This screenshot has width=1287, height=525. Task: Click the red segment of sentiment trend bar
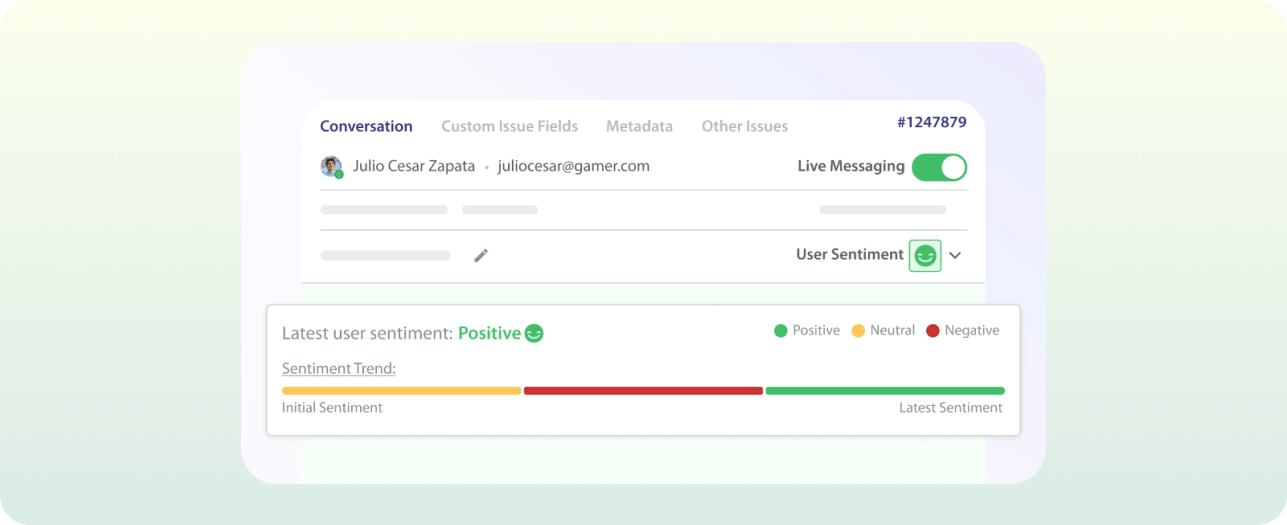pos(643,391)
